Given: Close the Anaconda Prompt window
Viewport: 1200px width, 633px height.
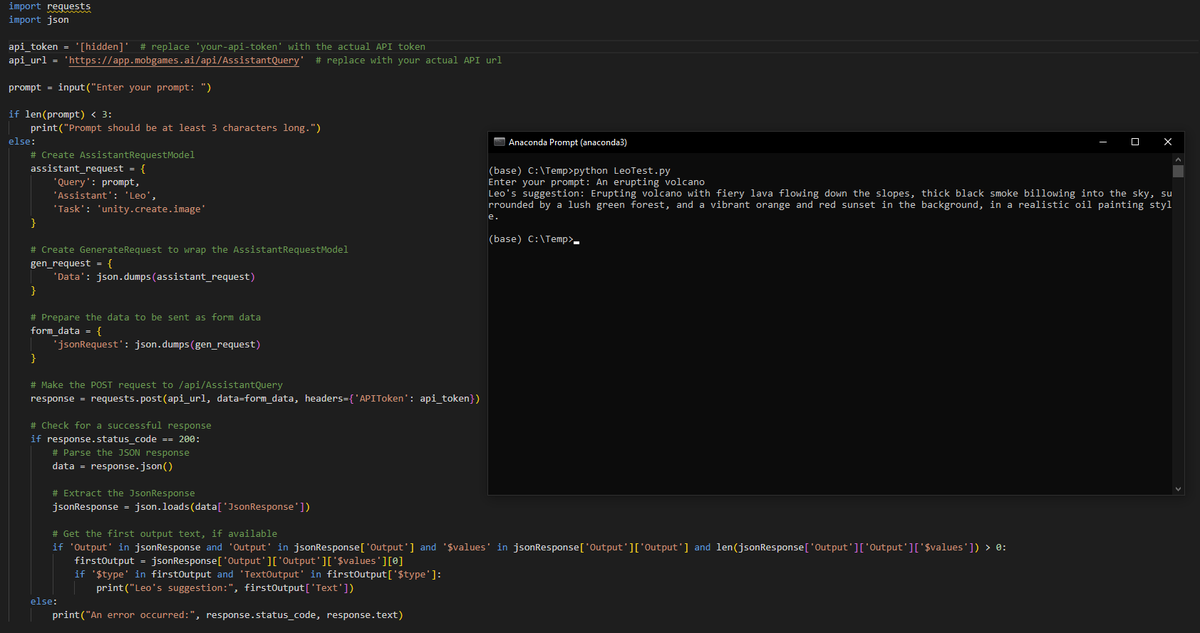Looking at the screenshot, I should pos(1168,143).
